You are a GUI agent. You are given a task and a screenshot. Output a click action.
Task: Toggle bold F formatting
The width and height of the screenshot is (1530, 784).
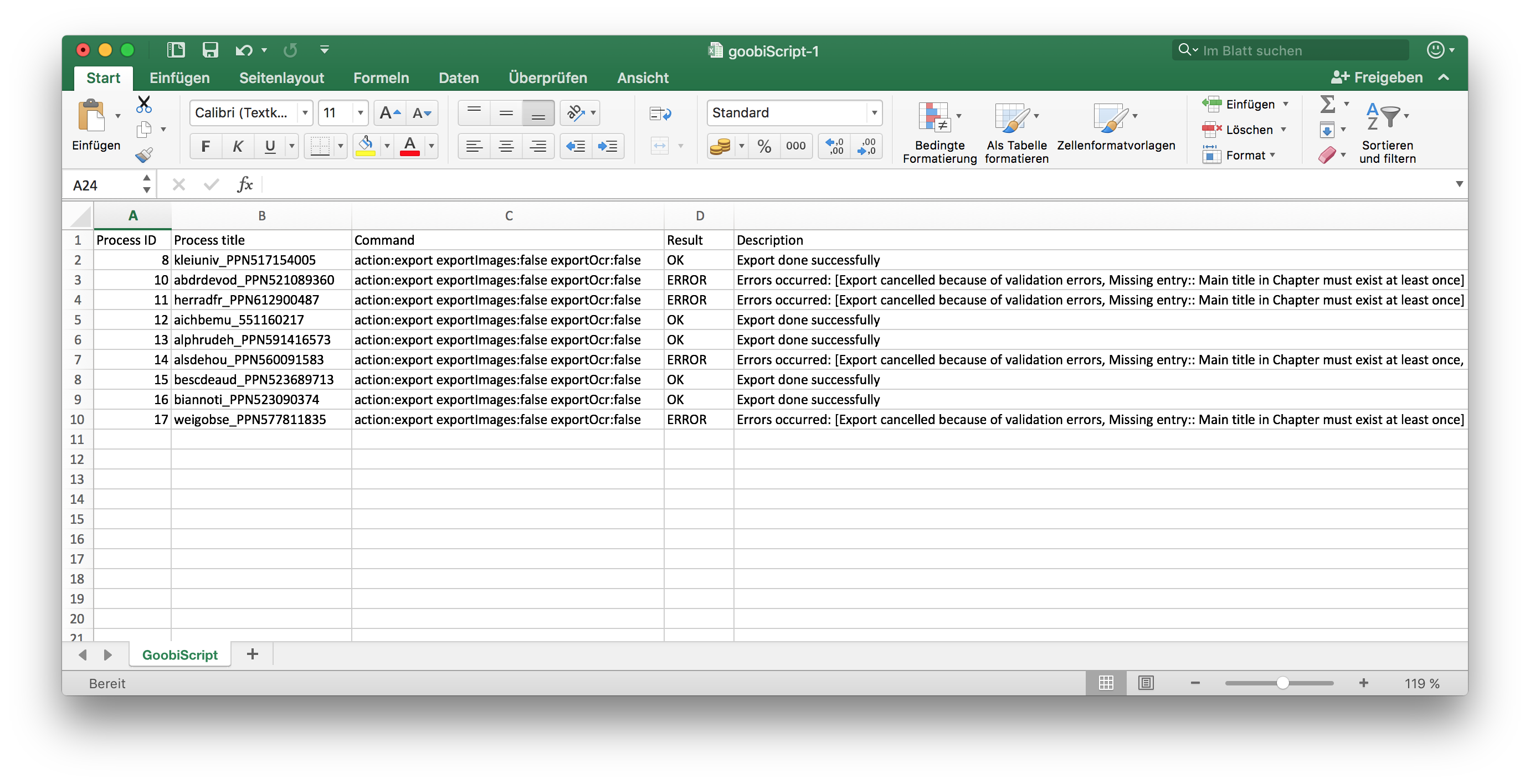206,146
